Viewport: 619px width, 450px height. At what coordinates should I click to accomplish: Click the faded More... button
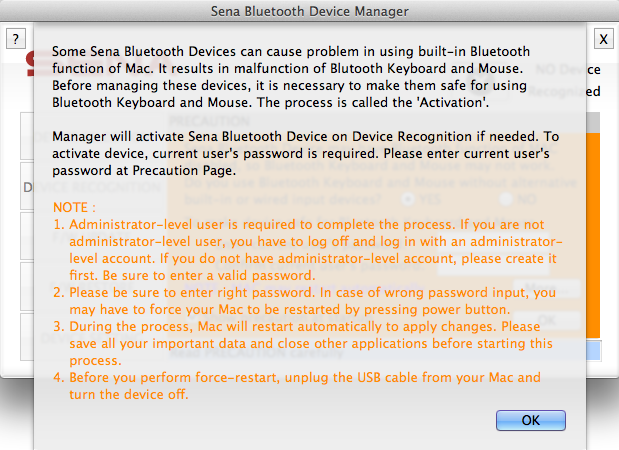point(547,288)
